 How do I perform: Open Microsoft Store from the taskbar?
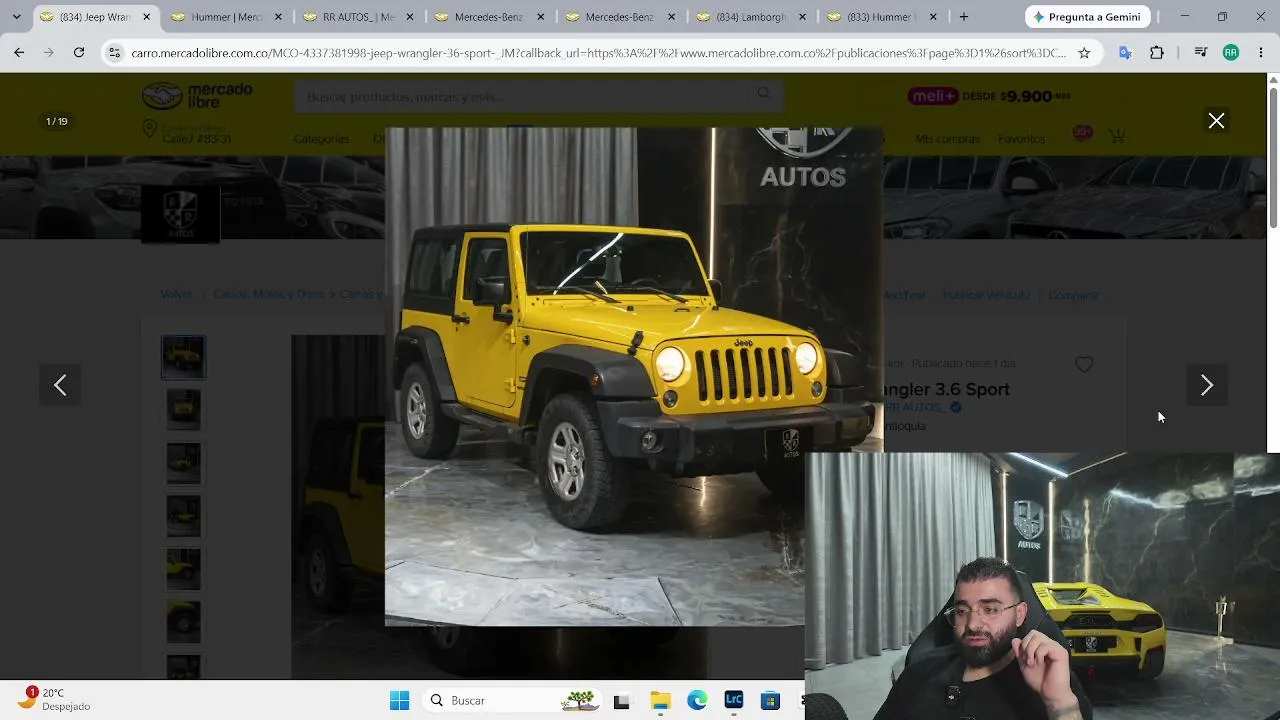[770, 701]
